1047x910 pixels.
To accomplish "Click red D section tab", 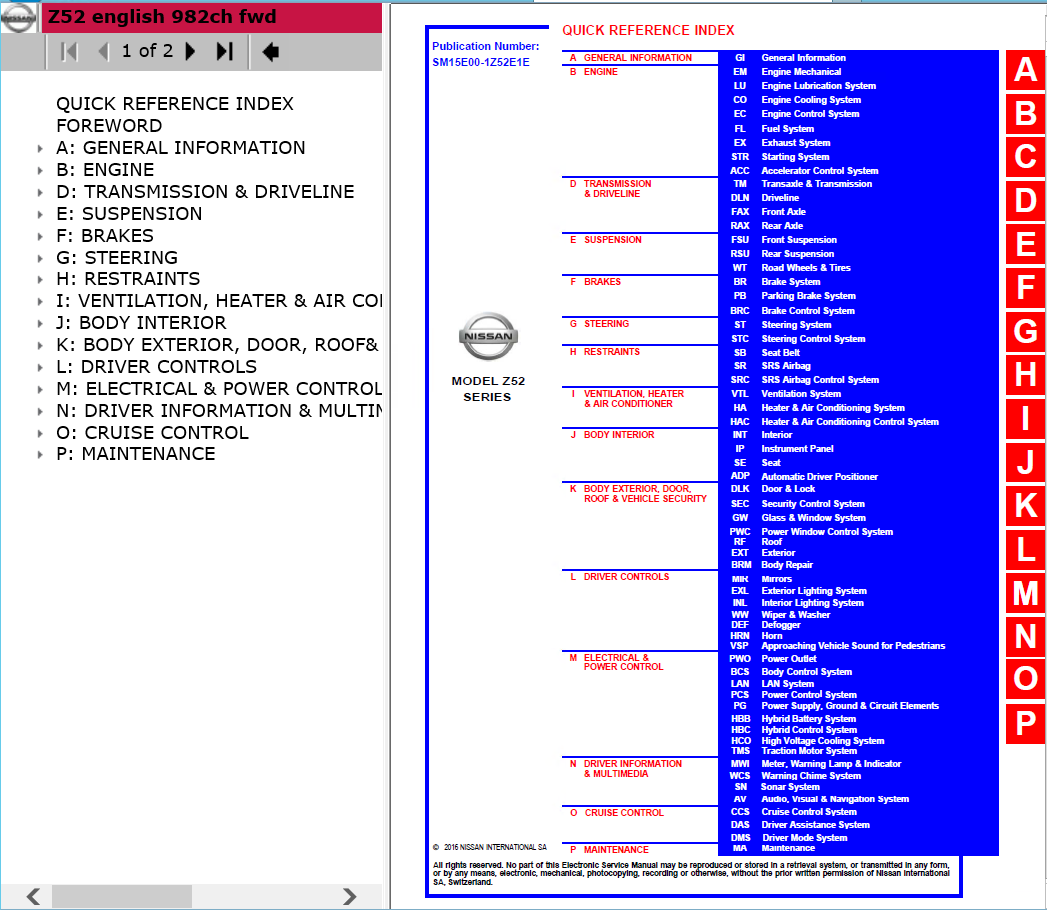I will tap(1026, 200).
